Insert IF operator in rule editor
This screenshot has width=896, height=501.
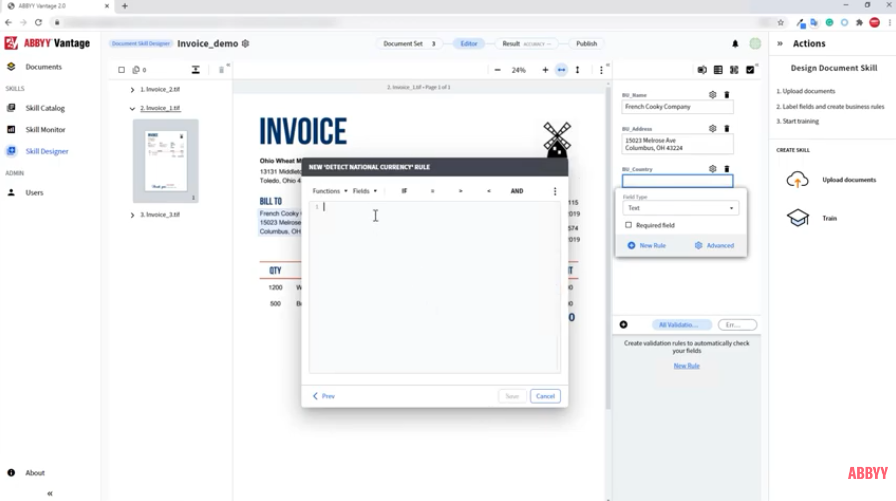point(404,191)
